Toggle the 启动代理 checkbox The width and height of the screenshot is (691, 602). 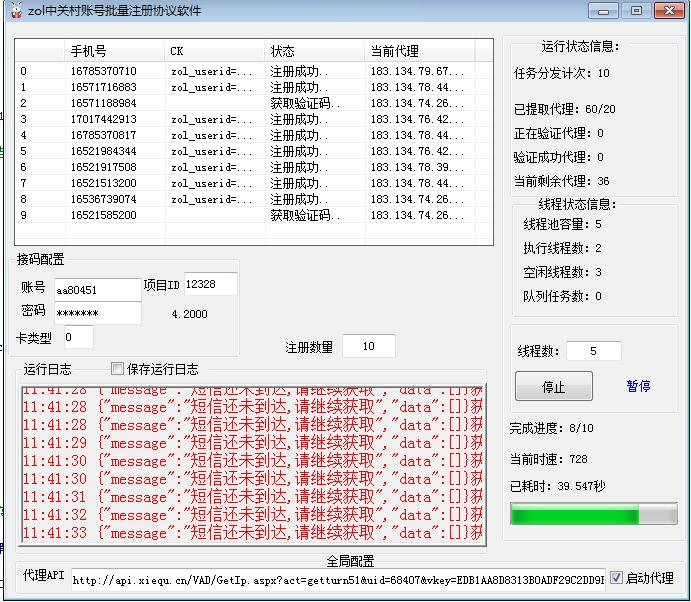tap(616, 578)
